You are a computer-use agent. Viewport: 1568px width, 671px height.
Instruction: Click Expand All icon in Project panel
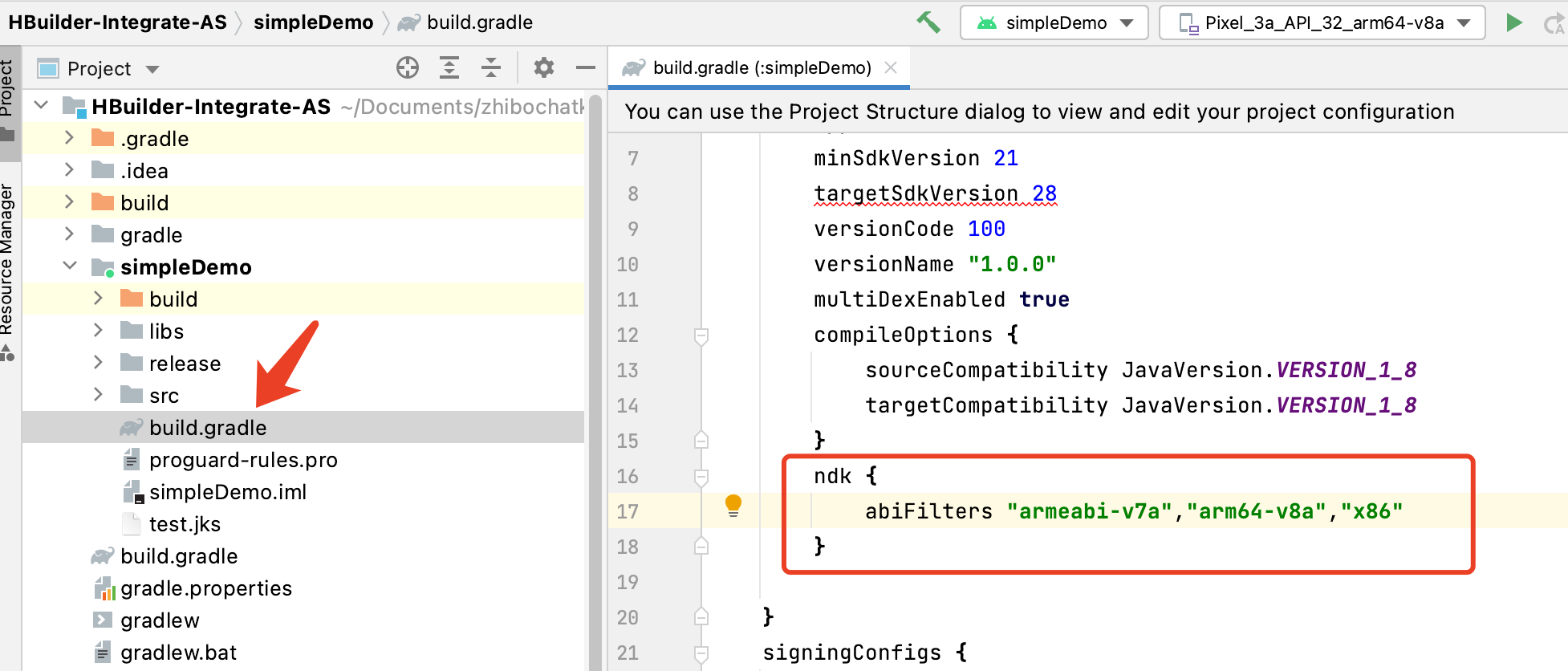point(449,68)
